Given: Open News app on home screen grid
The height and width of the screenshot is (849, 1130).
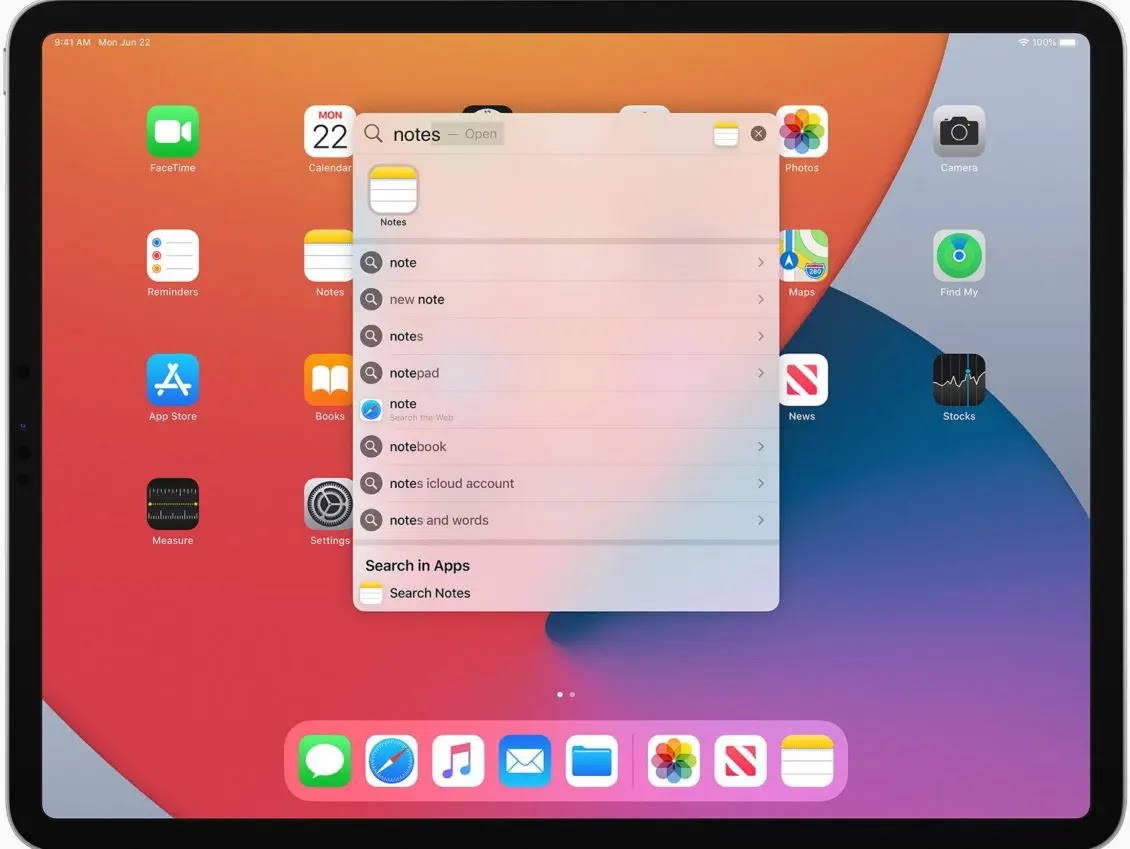Looking at the screenshot, I should click(x=803, y=380).
